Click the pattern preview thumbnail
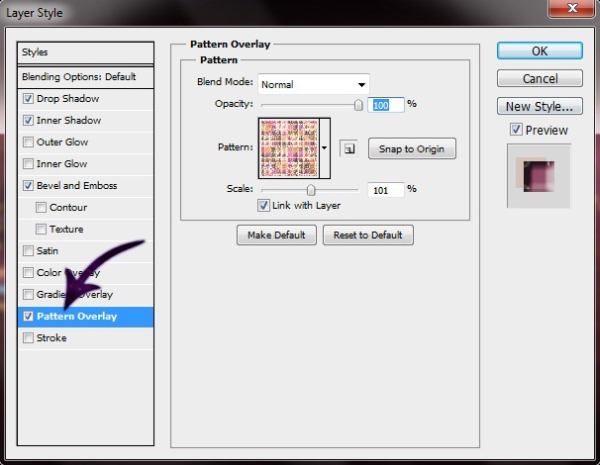The image size is (600, 465). [289, 148]
